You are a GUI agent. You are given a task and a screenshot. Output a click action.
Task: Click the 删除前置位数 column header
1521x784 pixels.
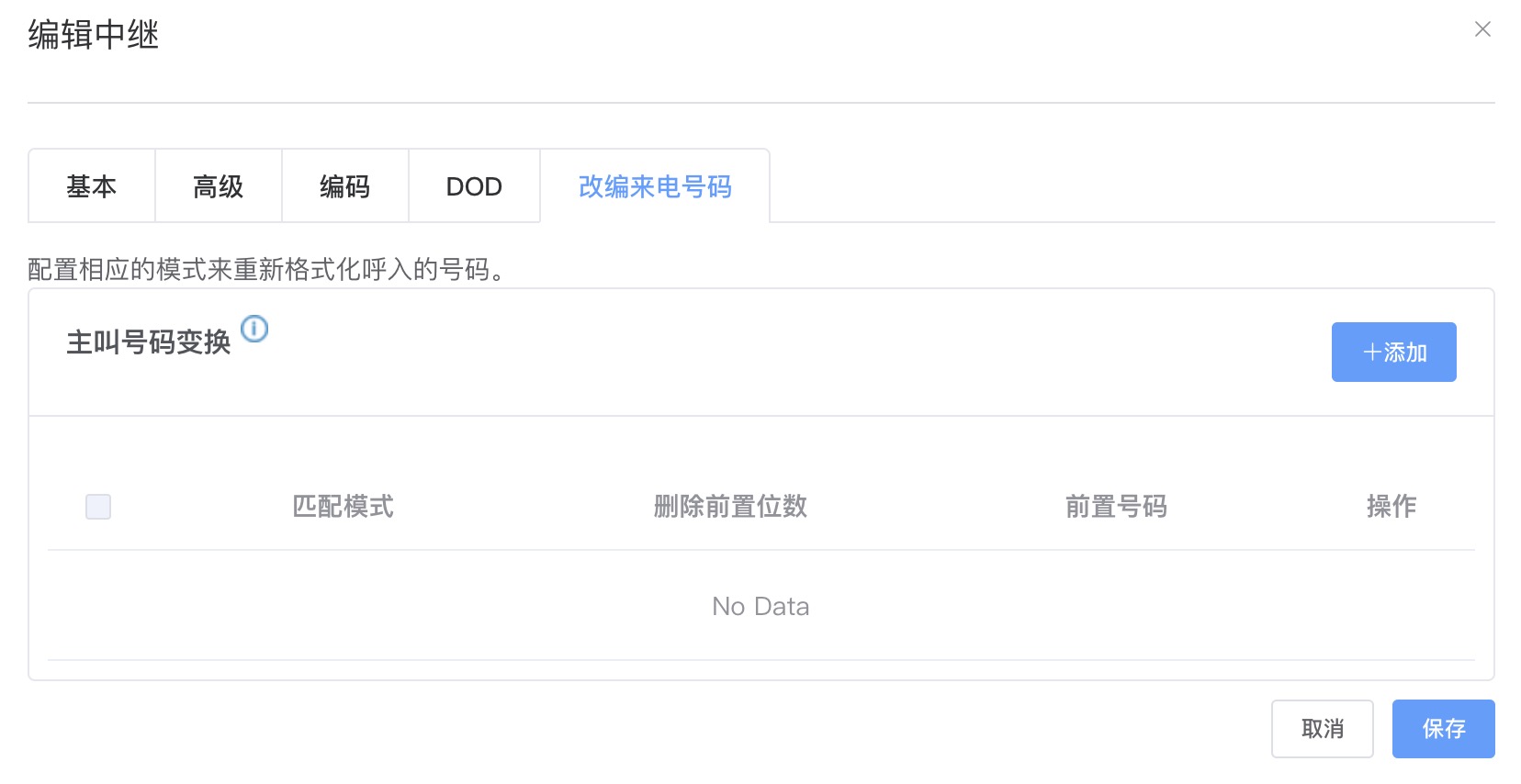(730, 506)
